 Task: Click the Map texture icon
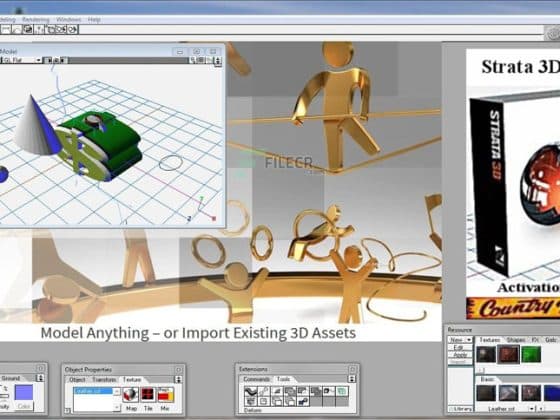tap(131, 395)
